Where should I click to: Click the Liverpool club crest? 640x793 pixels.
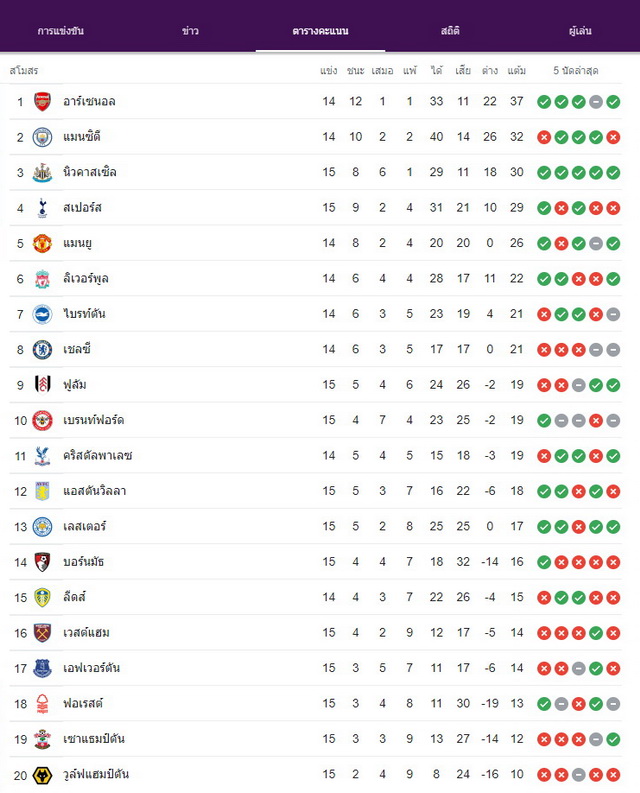pyautogui.click(x=42, y=279)
